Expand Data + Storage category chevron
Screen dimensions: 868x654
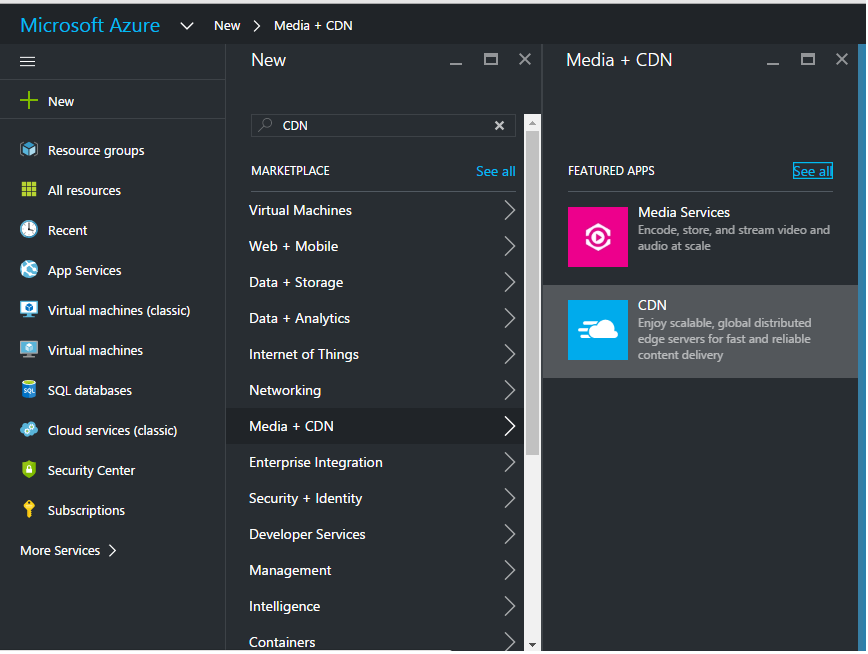coord(510,282)
